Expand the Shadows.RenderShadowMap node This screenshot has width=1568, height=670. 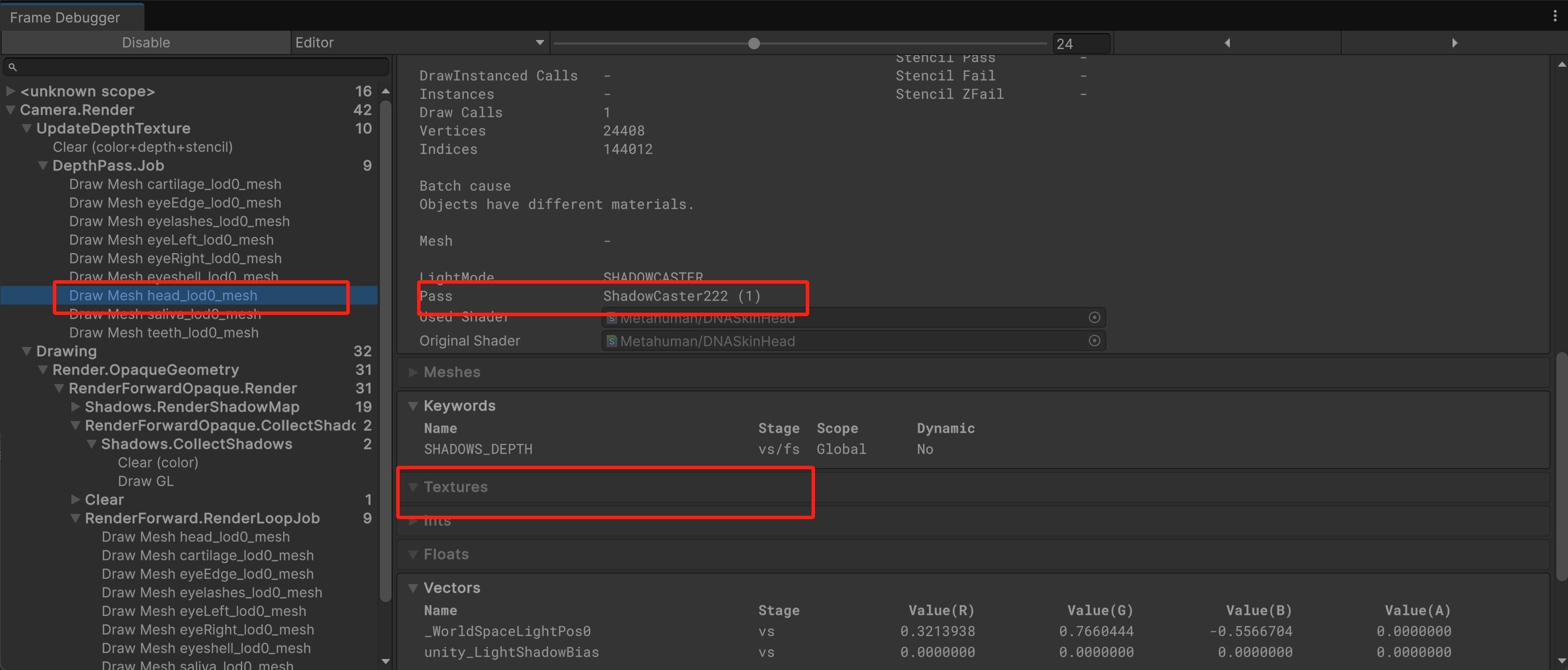click(x=76, y=407)
